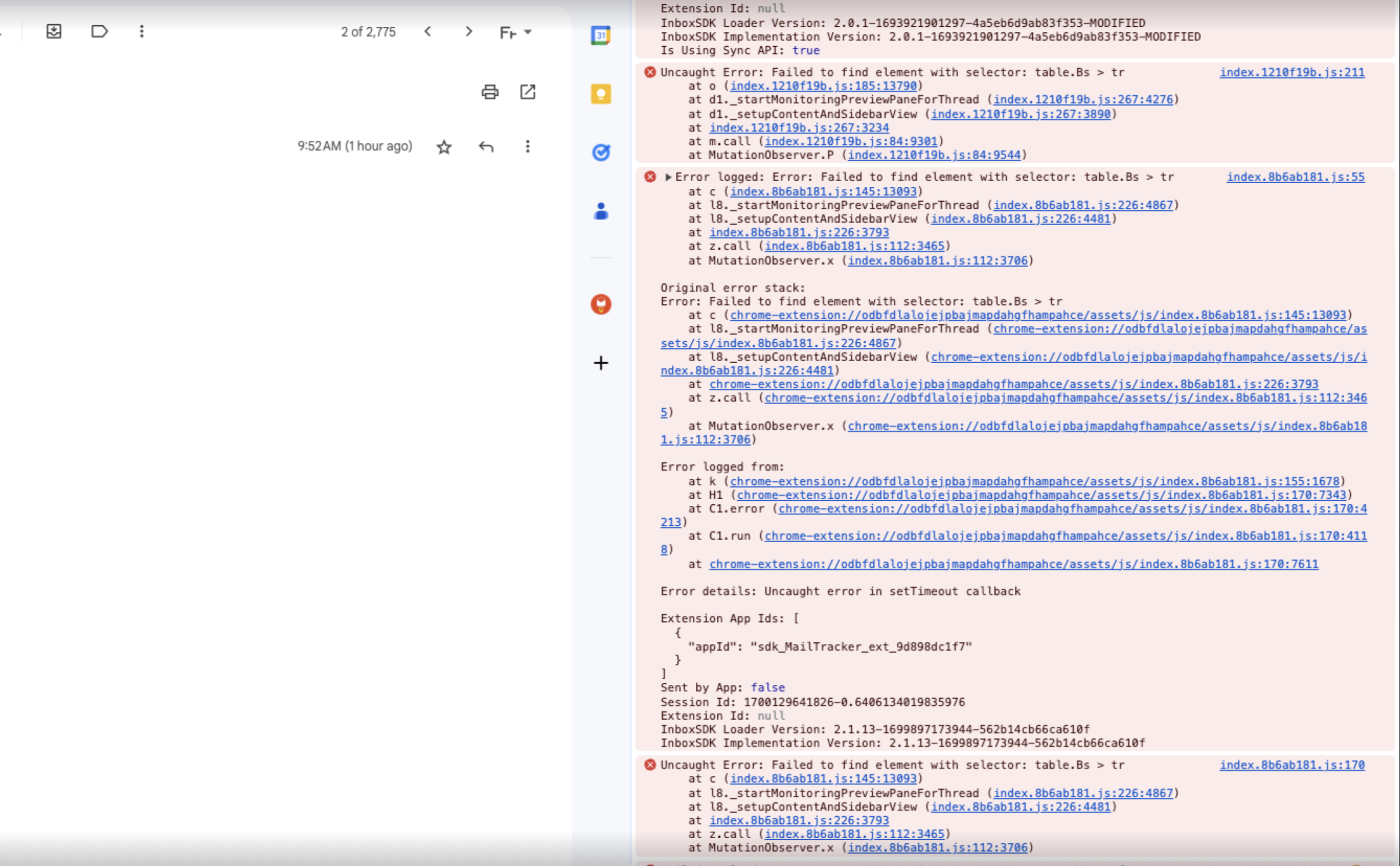Screen dimensions: 1400x866
Task: Open the Fr label dropdown
Action: coord(514,32)
